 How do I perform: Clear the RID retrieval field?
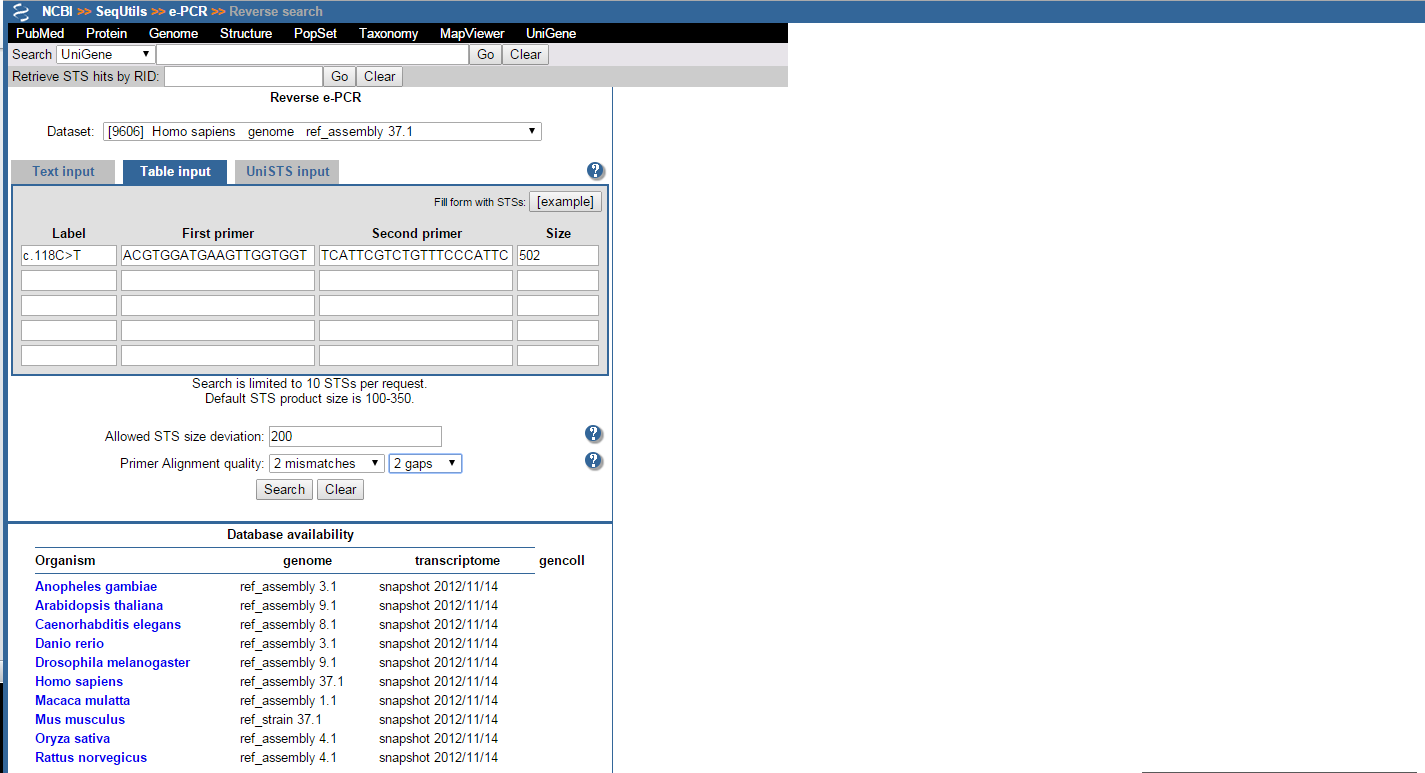[x=380, y=76]
